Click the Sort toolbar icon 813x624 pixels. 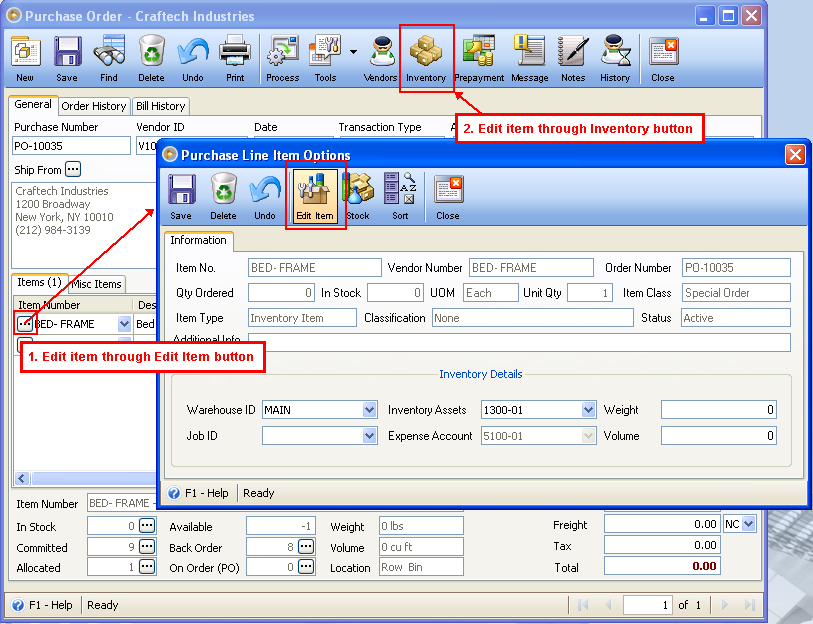pos(400,197)
